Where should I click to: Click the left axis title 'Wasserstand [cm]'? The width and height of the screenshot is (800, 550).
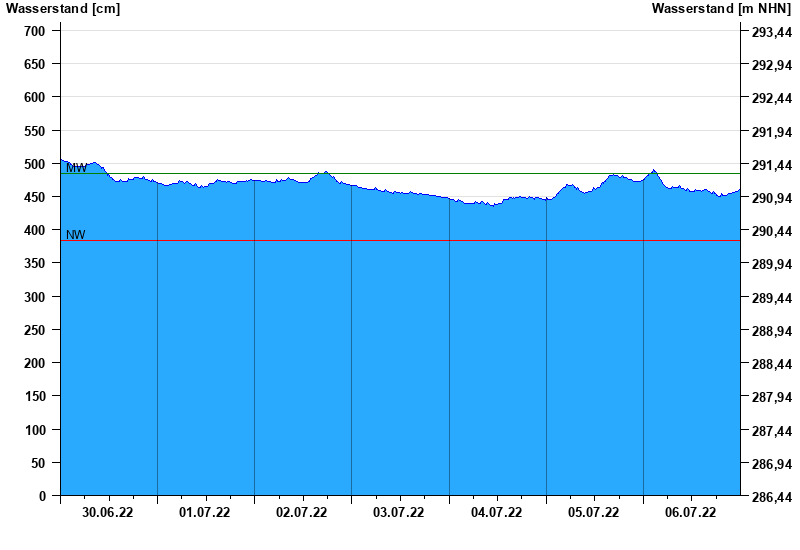(63, 9)
